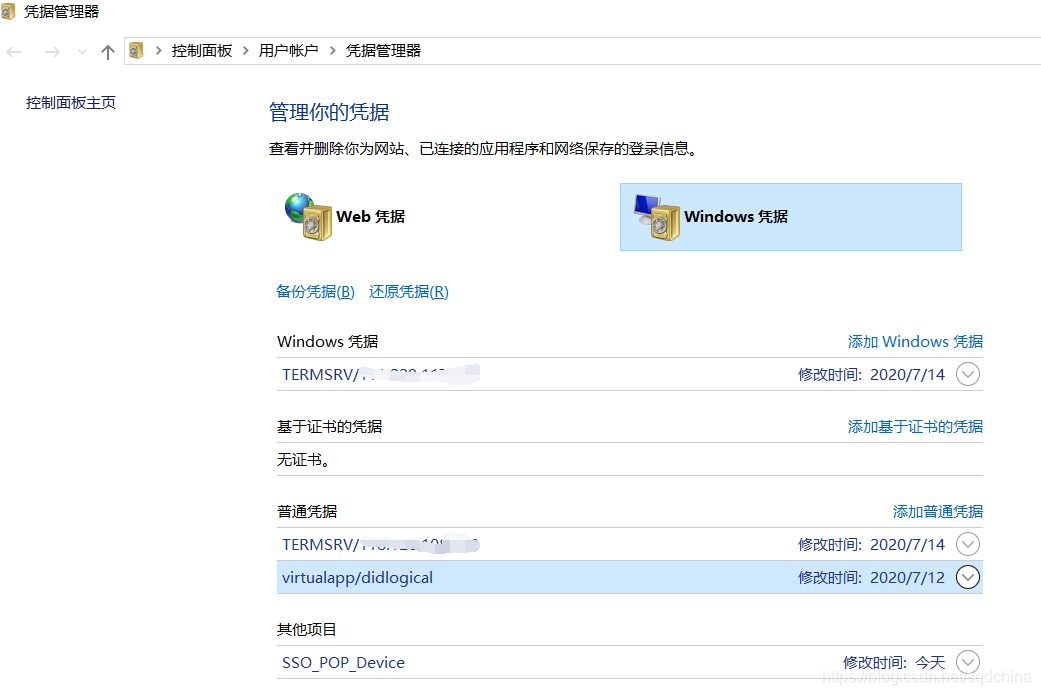Select the Windows 凭据 computer safe icon
The height and width of the screenshot is (695, 1041).
(657, 217)
